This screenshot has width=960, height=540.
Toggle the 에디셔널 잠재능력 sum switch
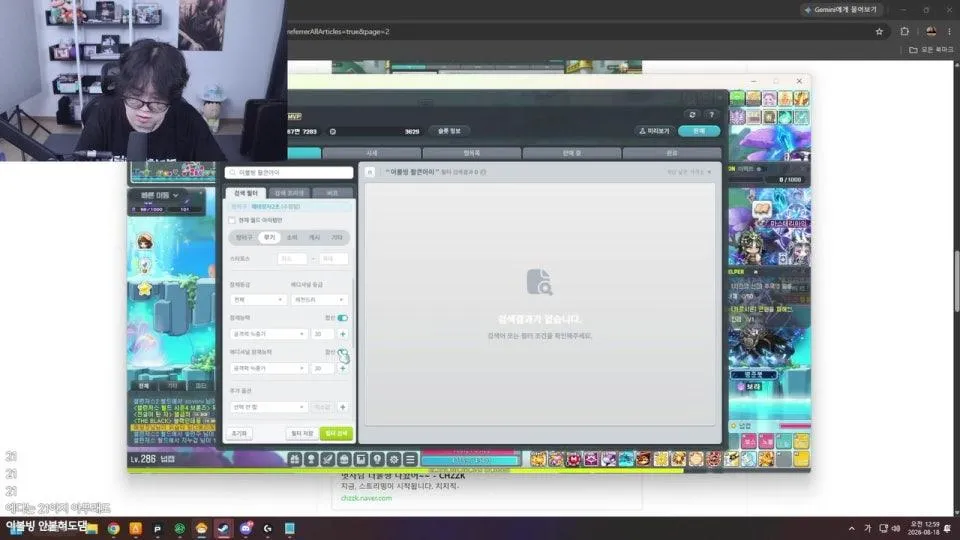tap(342, 353)
